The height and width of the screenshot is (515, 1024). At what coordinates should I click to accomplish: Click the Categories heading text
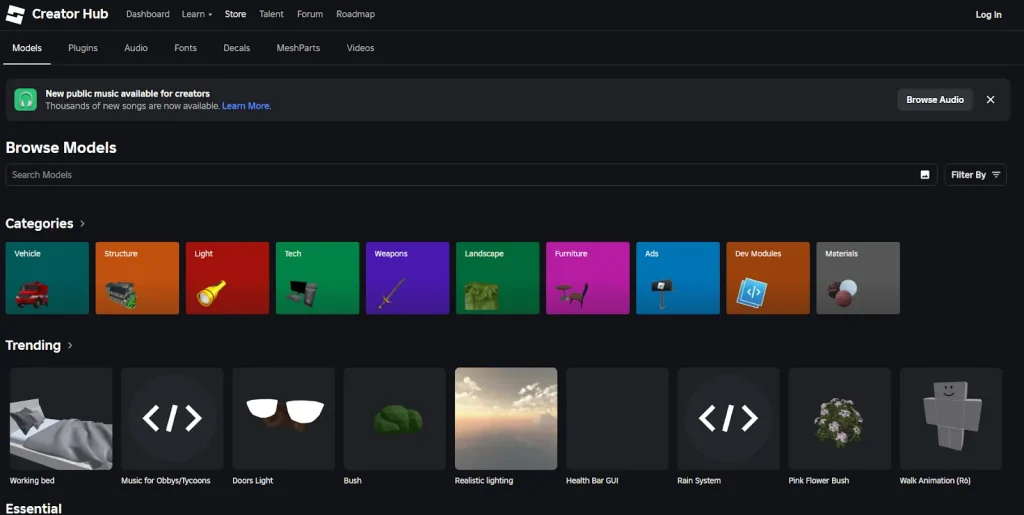click(x=39, y=223)
